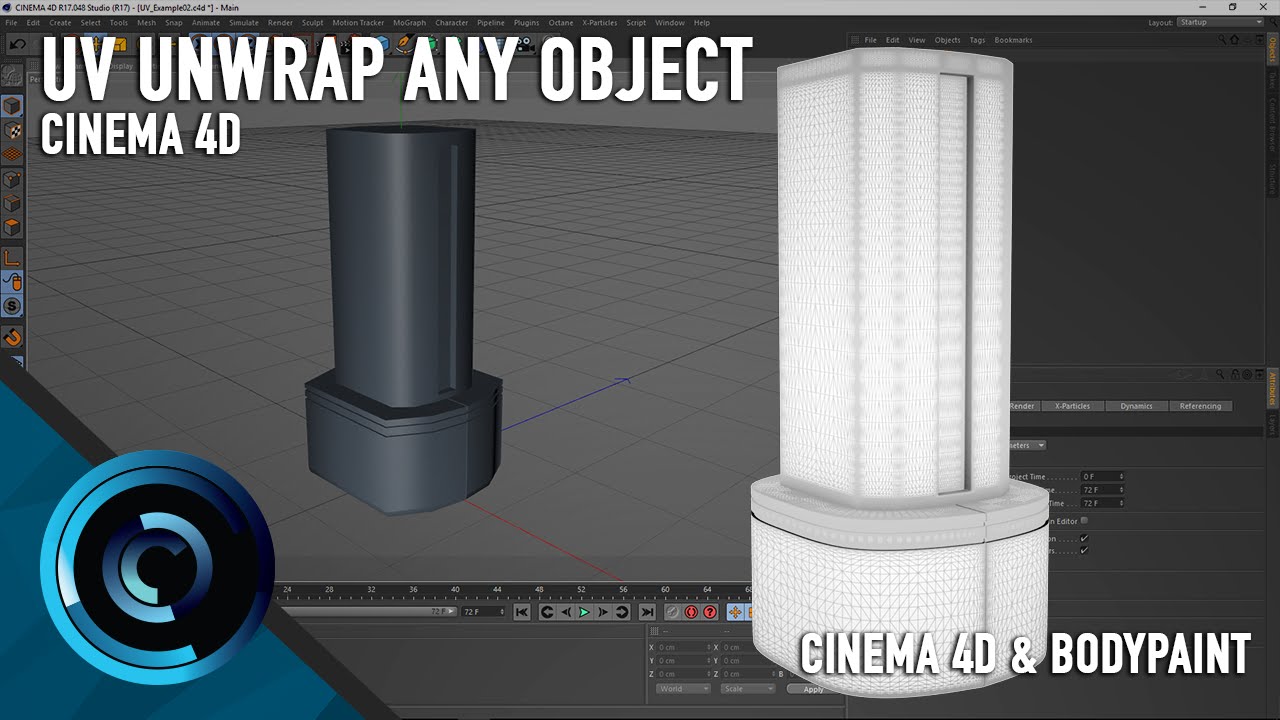Activate the Workplane mode icon

(x=12, y=155)
